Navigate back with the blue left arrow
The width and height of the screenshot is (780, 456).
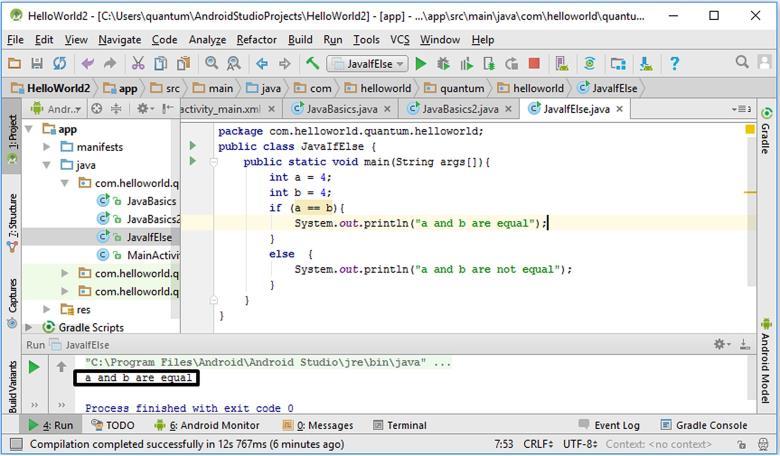point(262,63)
